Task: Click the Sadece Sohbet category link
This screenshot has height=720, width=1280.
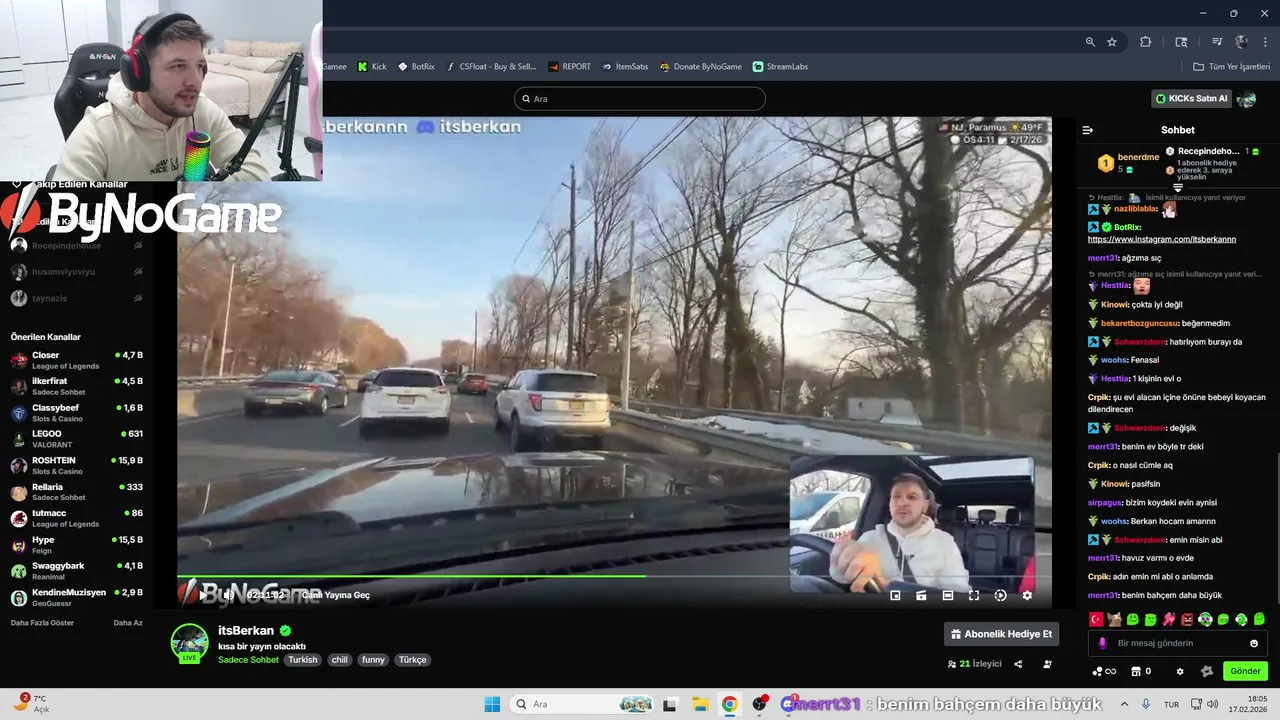Action: click(x=248, y=660)
